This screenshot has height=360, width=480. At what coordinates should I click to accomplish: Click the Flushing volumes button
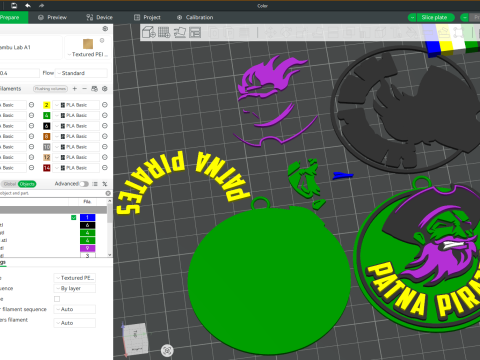click(x=50, y=89)
